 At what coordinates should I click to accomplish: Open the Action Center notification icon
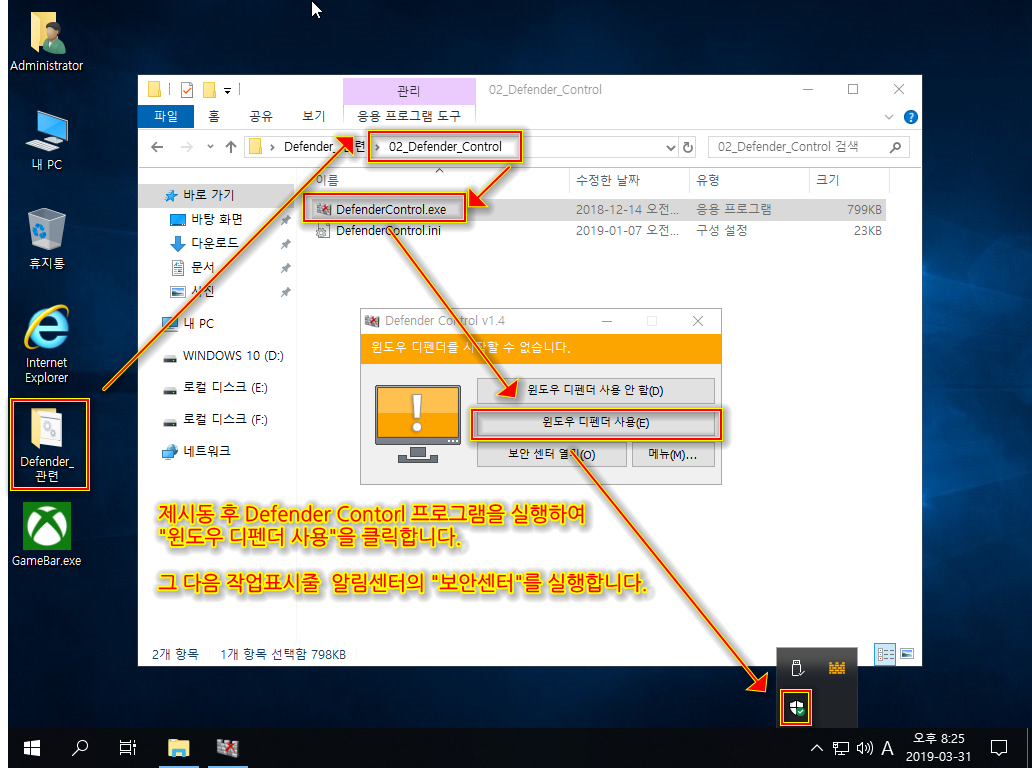(x=999, y=748)
